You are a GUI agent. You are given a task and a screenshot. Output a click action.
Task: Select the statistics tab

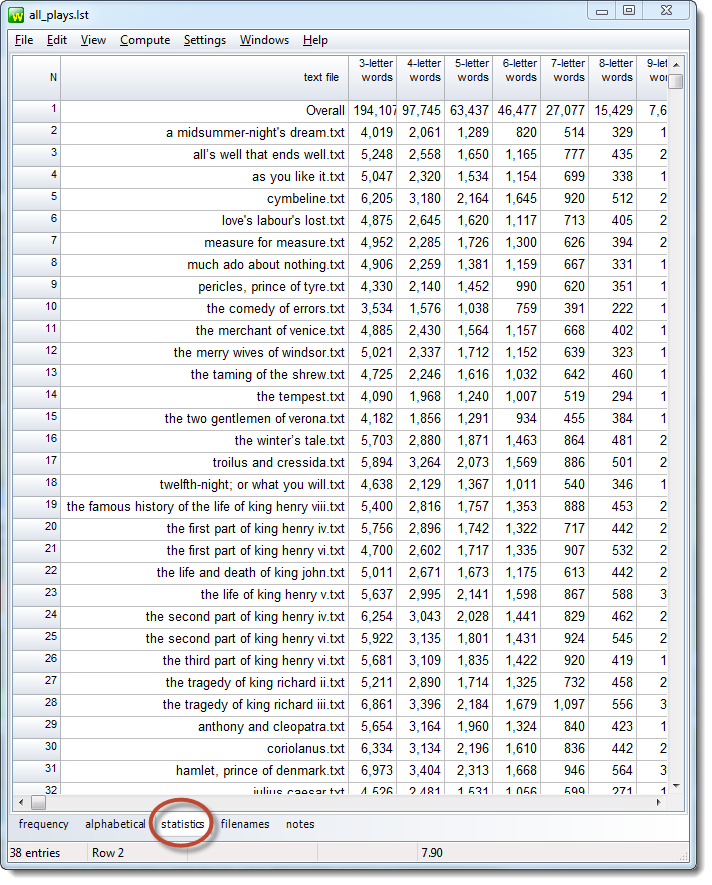pyautogui.click(x=183, y=824)
